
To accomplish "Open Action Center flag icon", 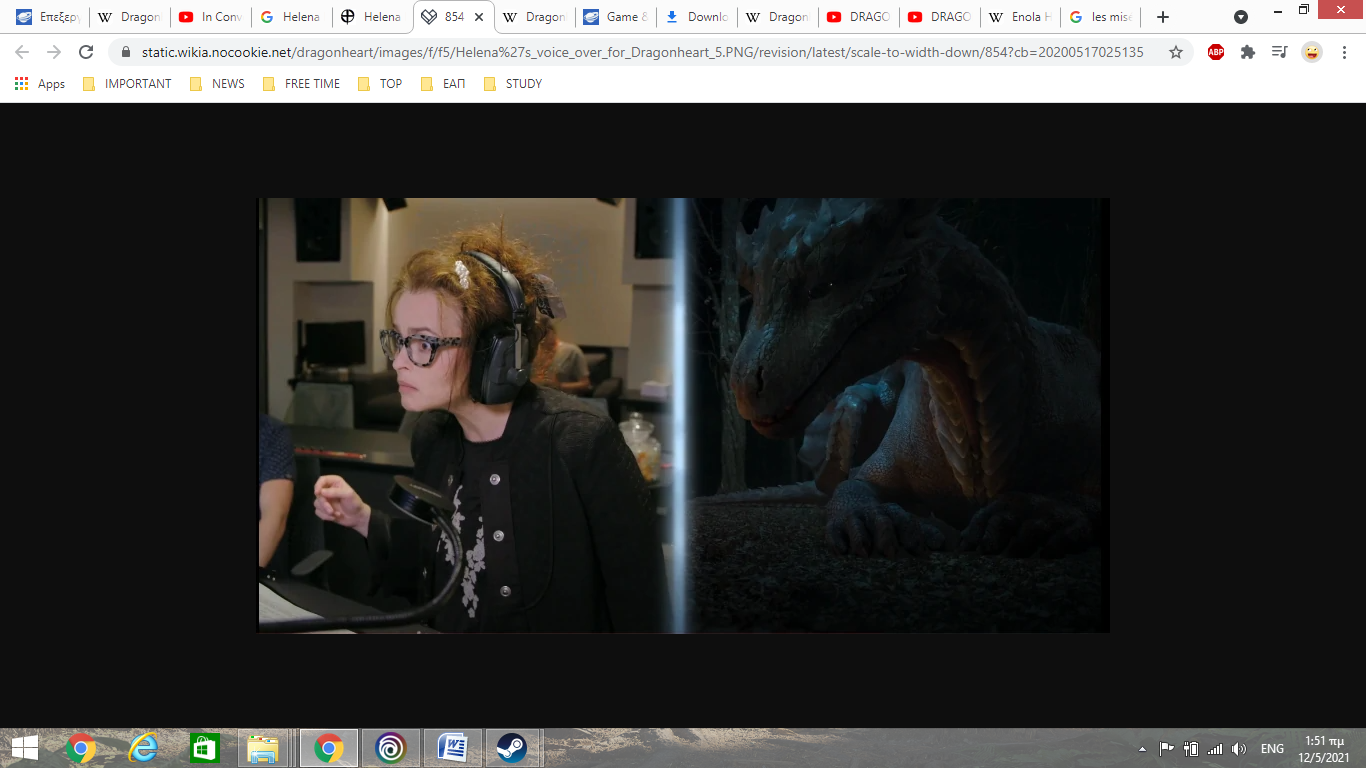I will pyautogui.click(x=1166, y=749).
